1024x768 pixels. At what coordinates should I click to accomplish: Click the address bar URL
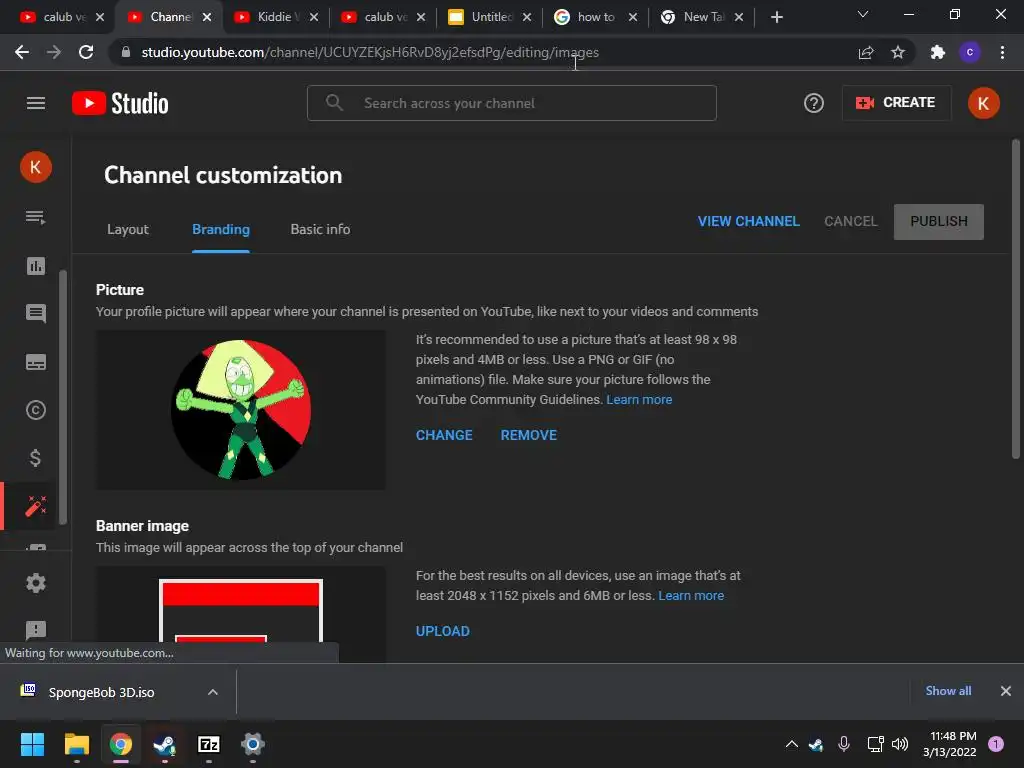370,52
